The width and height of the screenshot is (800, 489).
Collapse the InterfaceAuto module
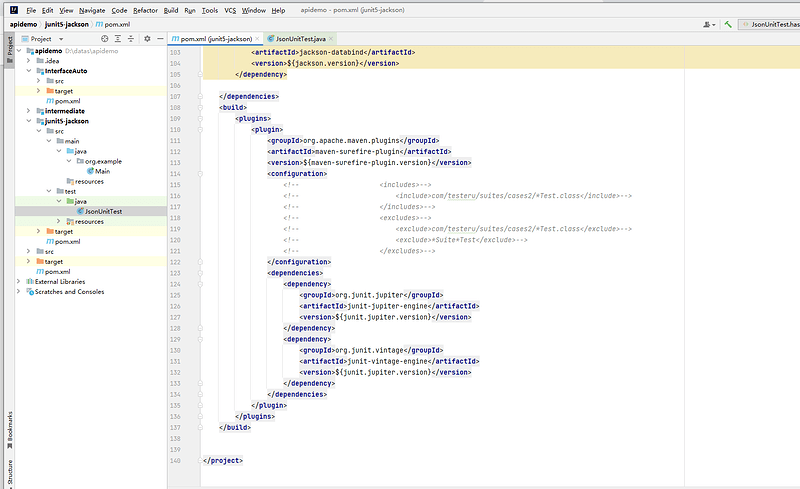[29, 71]
